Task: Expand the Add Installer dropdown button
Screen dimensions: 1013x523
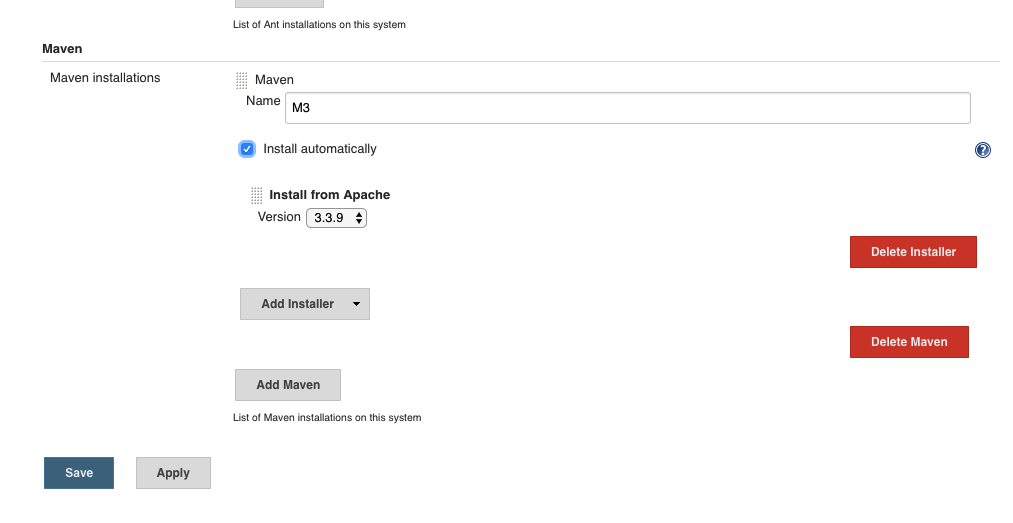Action: pos(305,304)
